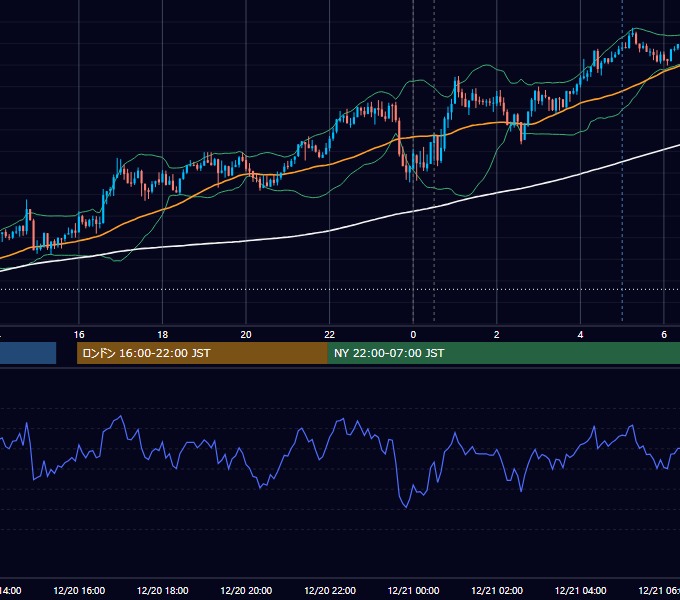Click the "6" hour label on time axis

(664, 334)
